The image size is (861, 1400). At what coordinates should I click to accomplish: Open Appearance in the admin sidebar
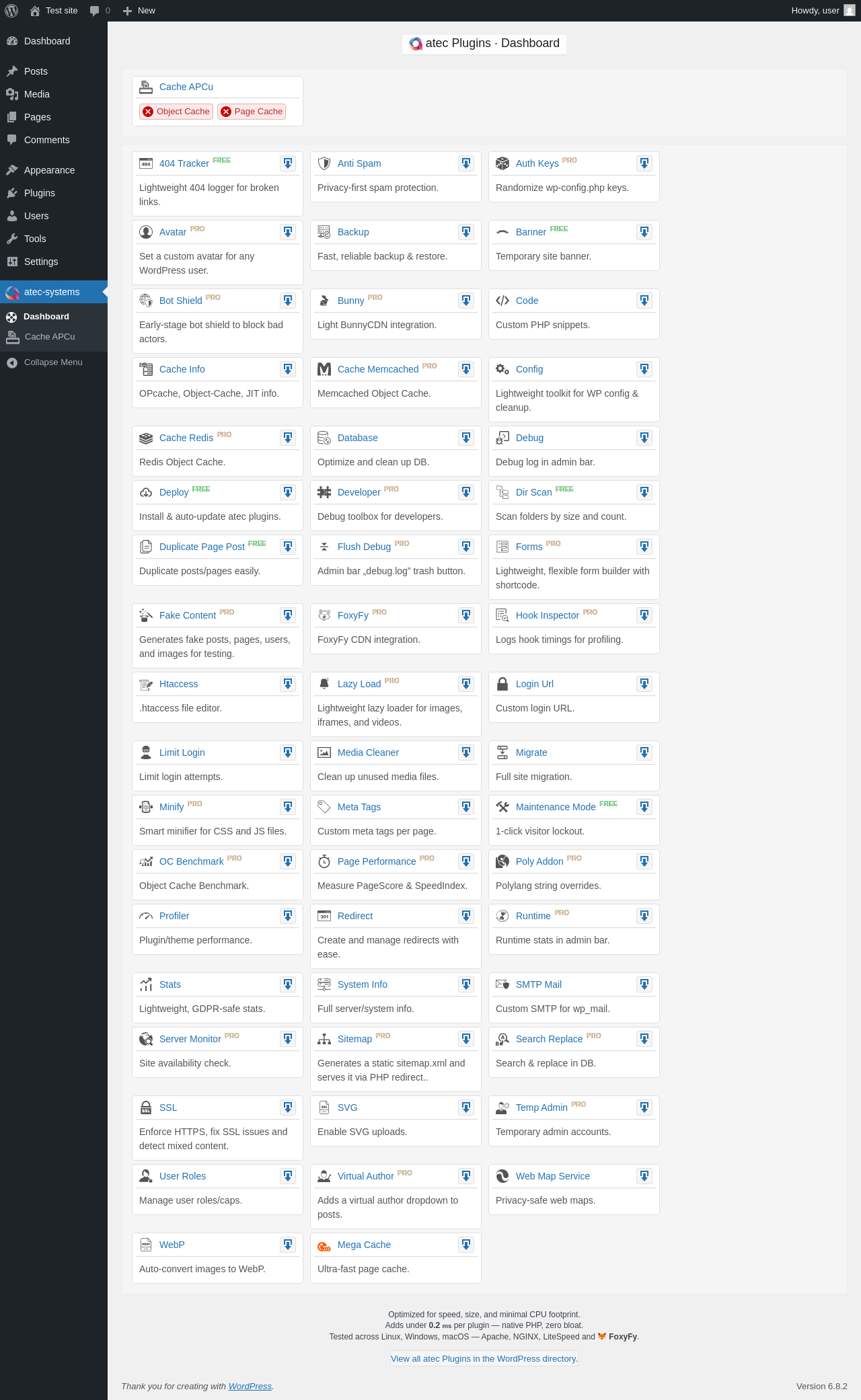coord(54,170)
